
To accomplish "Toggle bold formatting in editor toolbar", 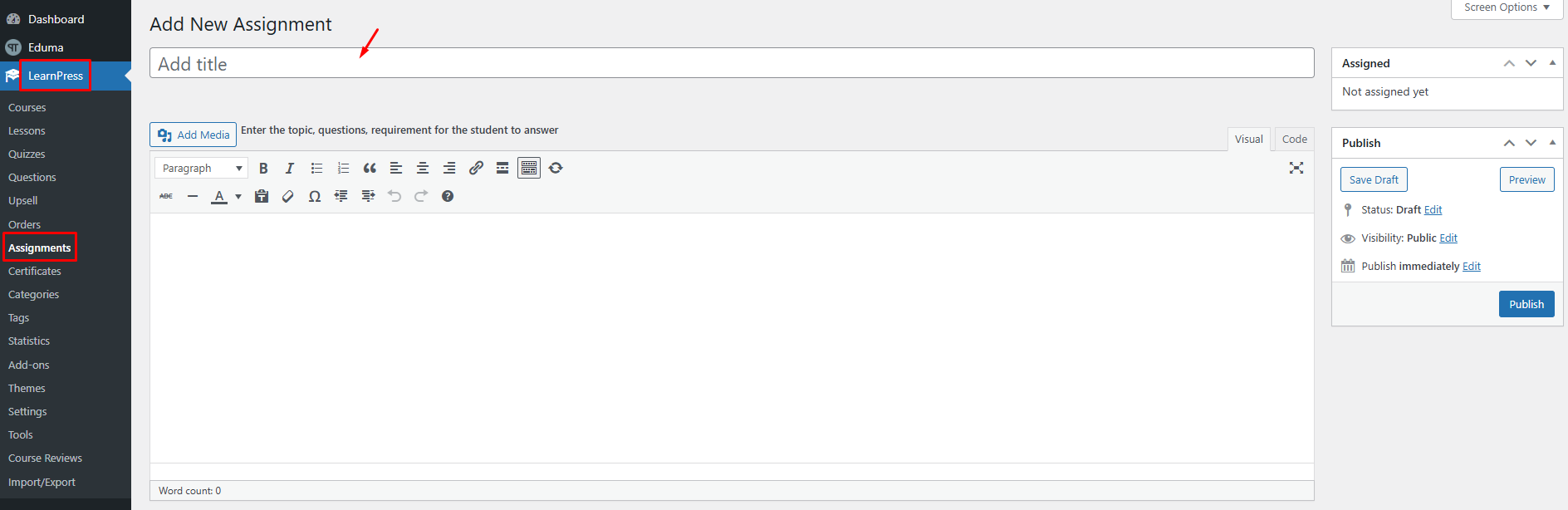I will [263, 168].
